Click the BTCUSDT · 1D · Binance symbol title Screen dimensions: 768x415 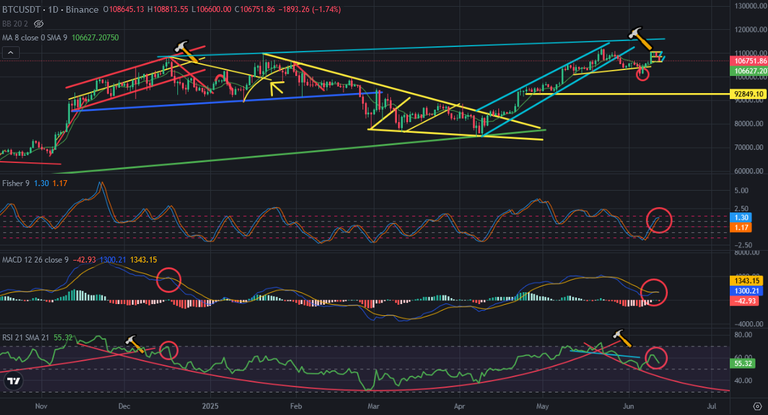click(50, 9)
